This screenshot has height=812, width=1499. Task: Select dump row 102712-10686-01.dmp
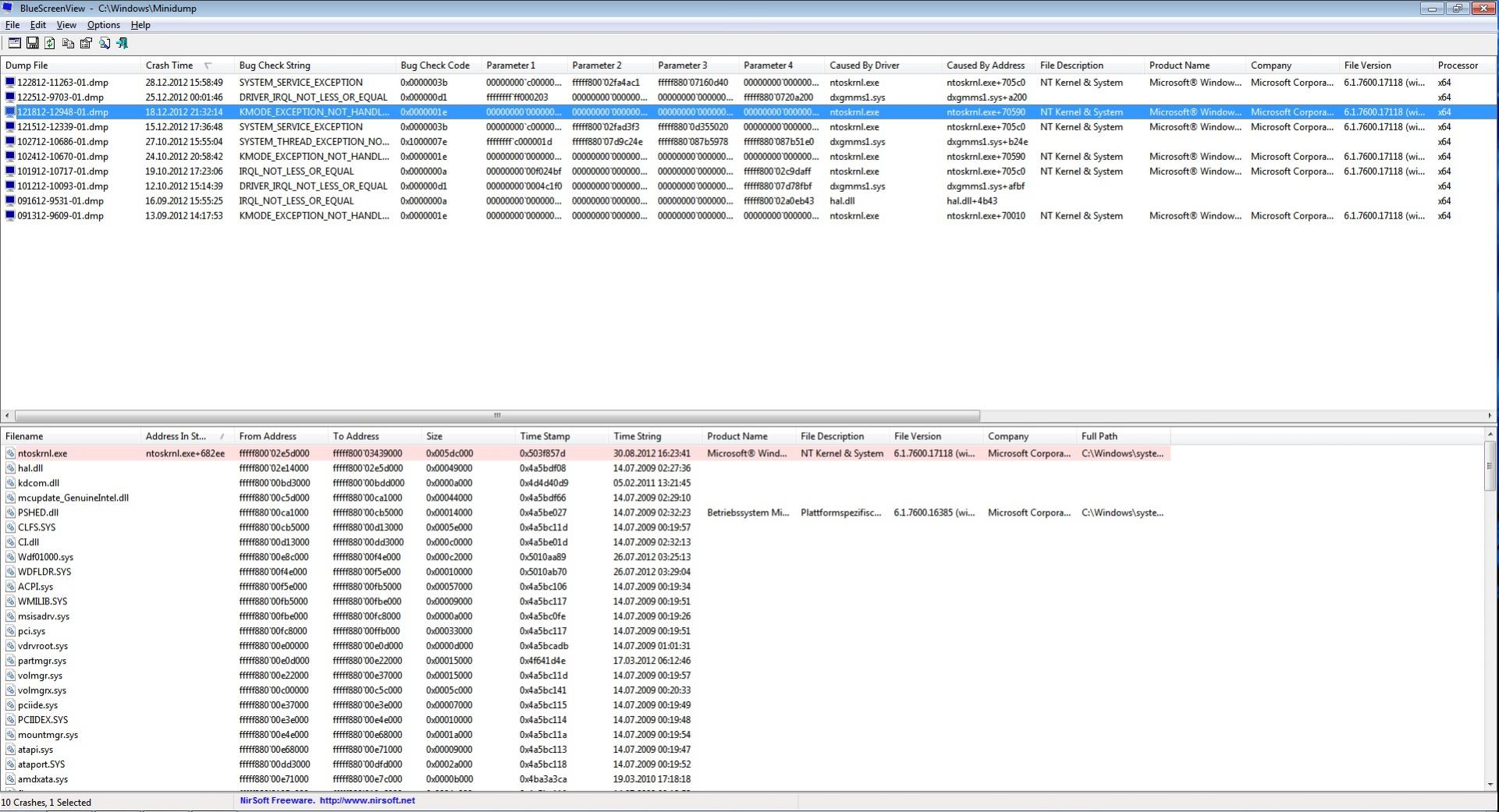point(749,141)
